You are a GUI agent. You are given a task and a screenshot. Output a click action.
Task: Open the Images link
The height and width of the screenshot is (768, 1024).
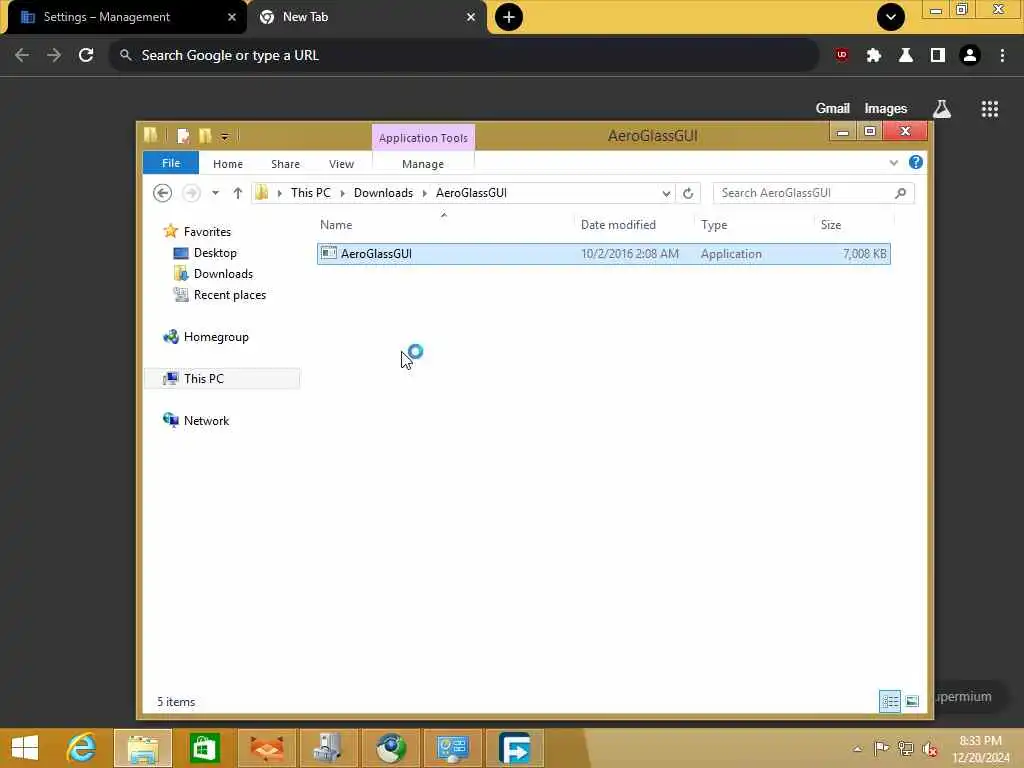[x=885, y=108]
